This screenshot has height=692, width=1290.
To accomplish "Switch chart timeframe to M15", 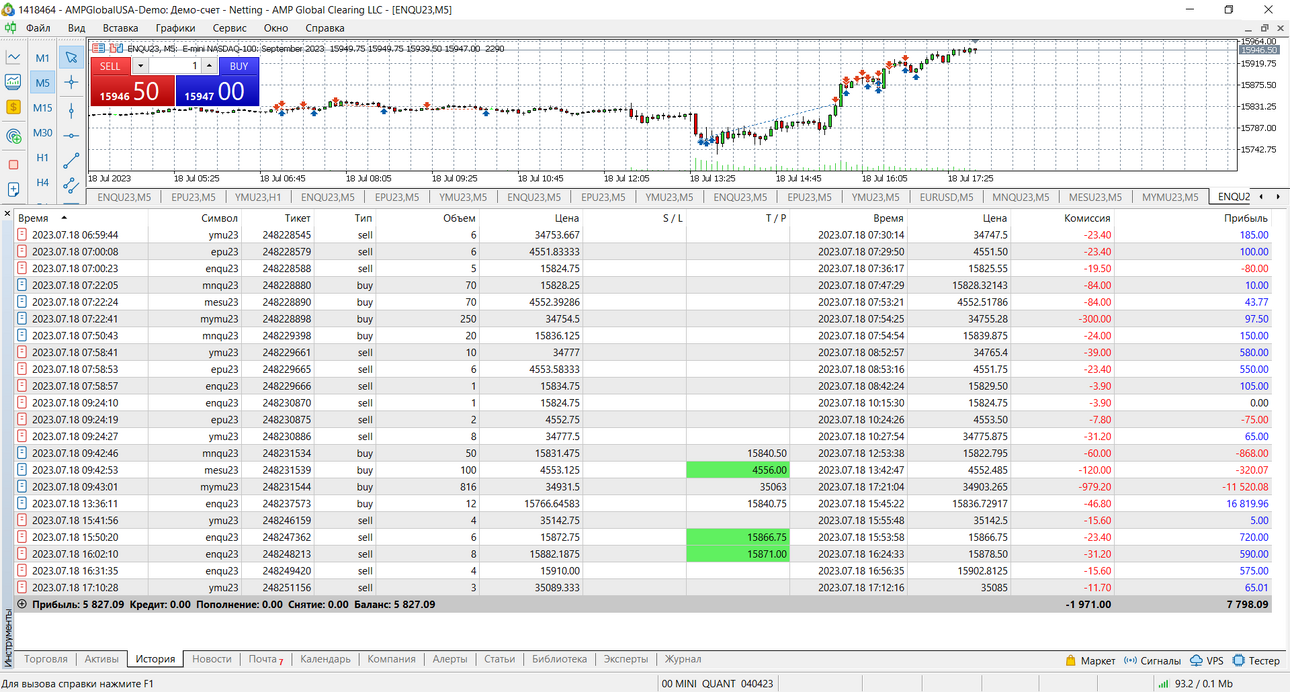I will tap(43, 108).
